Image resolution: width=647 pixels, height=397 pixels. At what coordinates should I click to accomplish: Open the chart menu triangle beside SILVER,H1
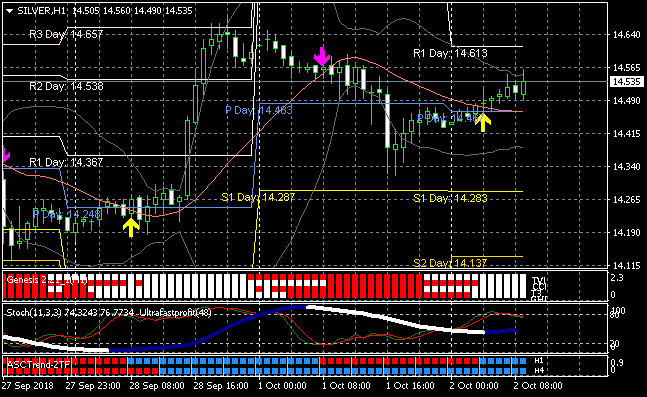point(10,11)
